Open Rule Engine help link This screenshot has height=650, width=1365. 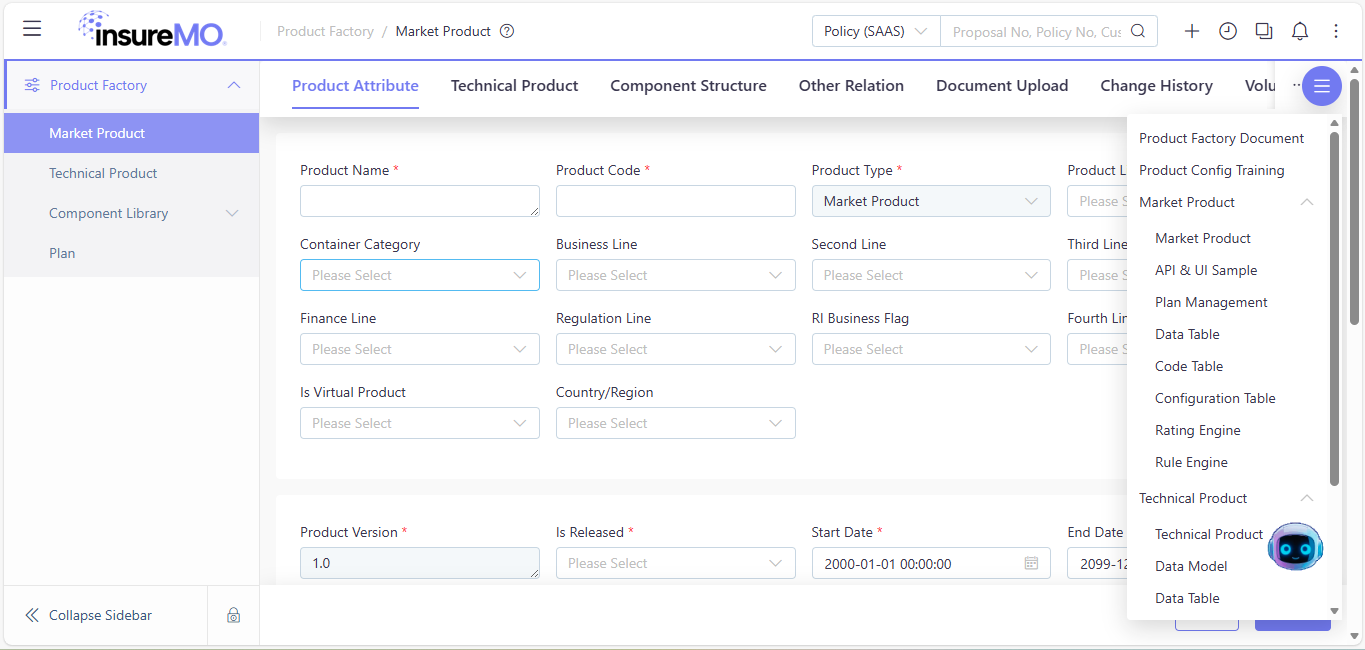pyautogui.click(x=1191, y=462)
